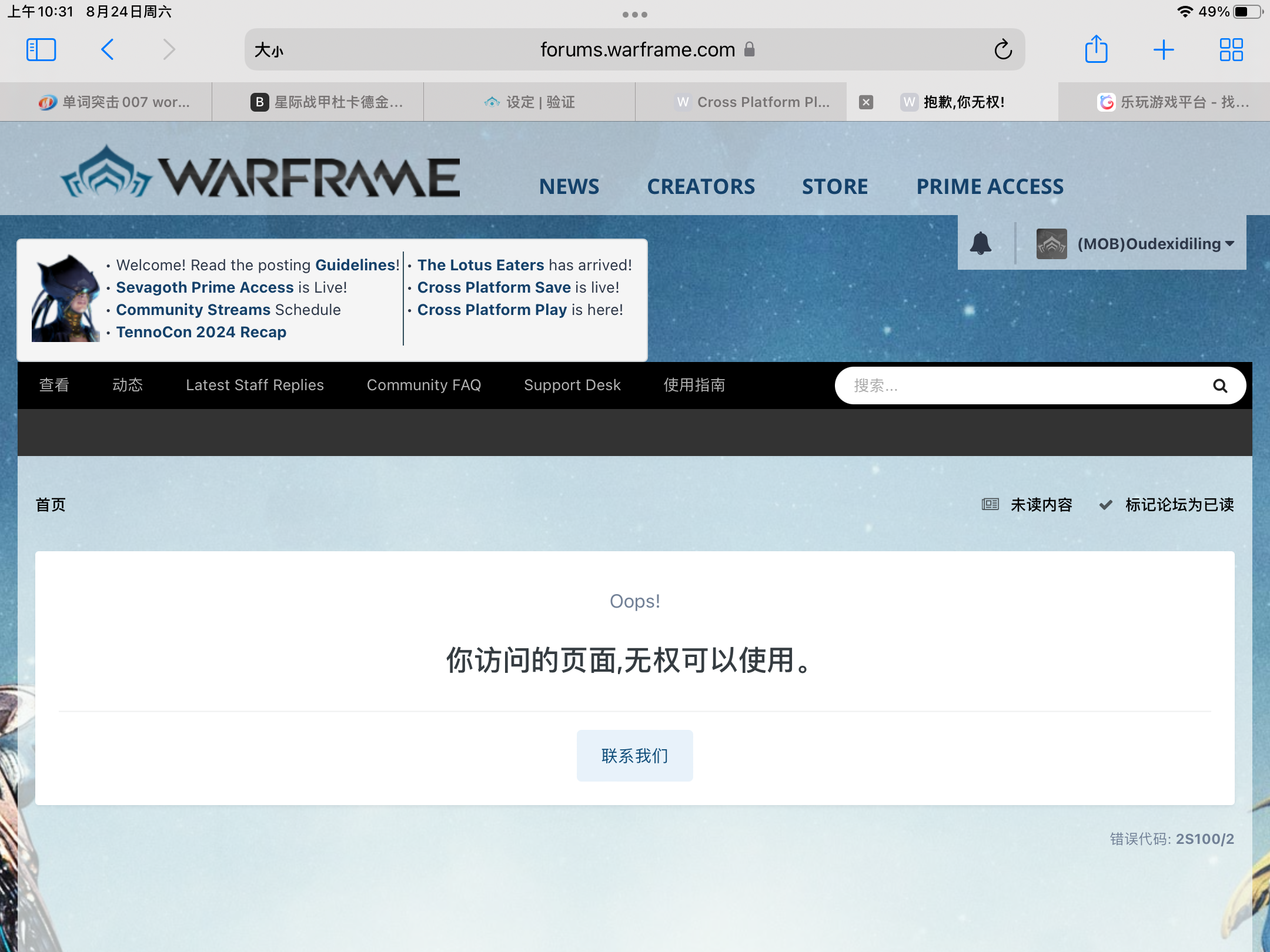Click the user avatar thumbnail

[x=1051, y=243]
